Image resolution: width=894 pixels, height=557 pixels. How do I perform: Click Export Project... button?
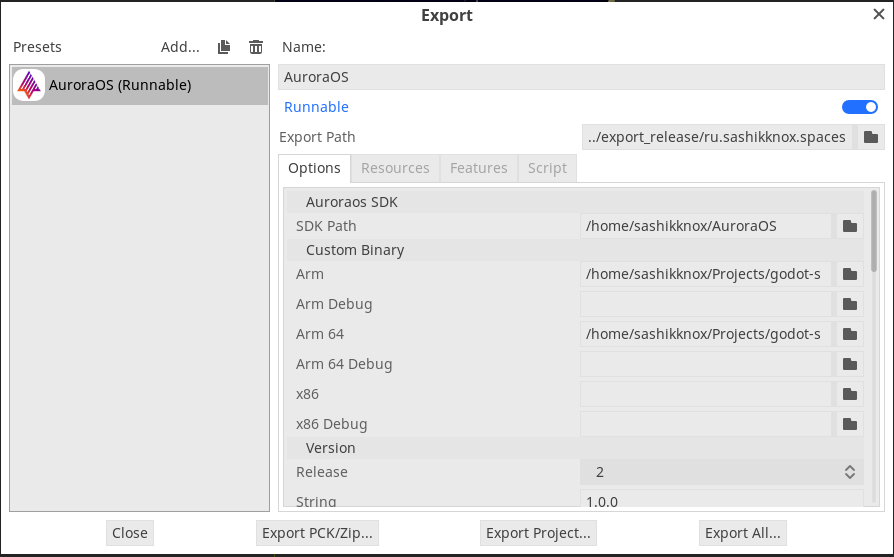pyautogui.click(x=538, y=533)
